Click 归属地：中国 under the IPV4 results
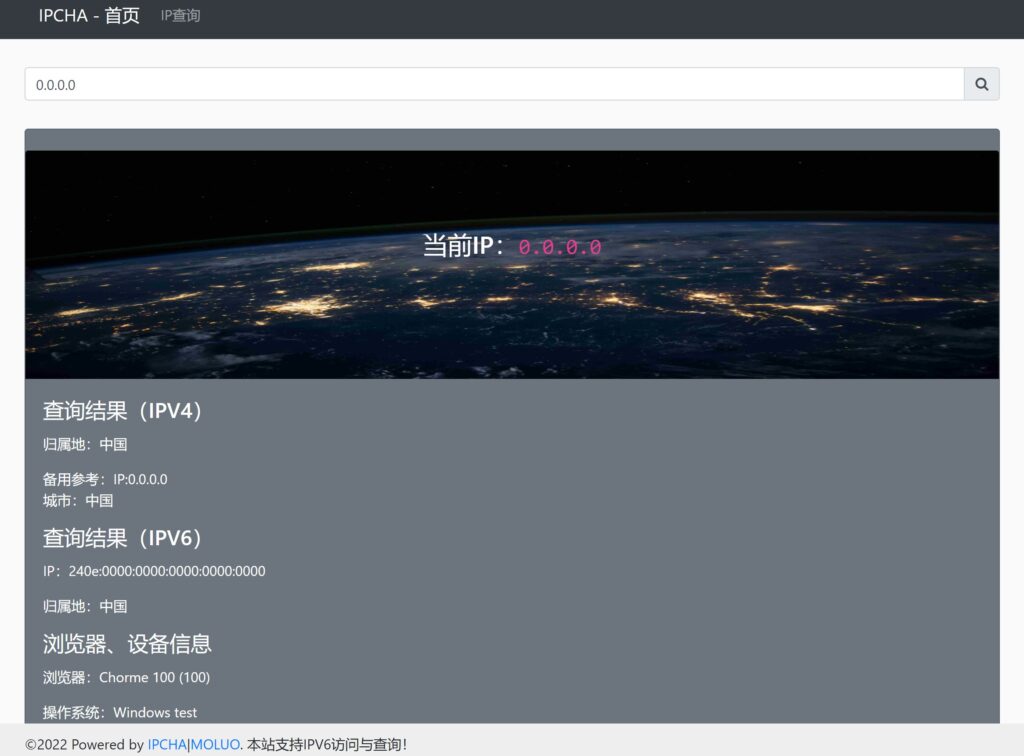 [x=85, y=444]
